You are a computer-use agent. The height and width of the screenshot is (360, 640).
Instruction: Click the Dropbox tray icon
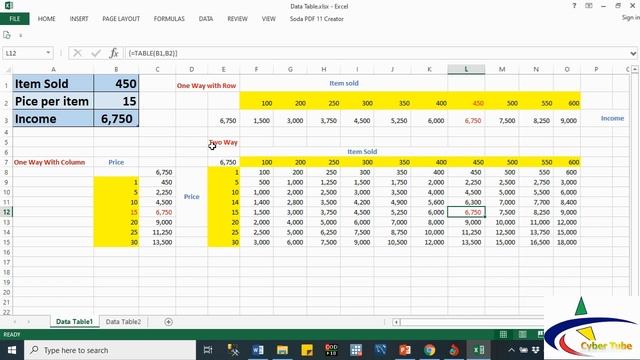536,350
